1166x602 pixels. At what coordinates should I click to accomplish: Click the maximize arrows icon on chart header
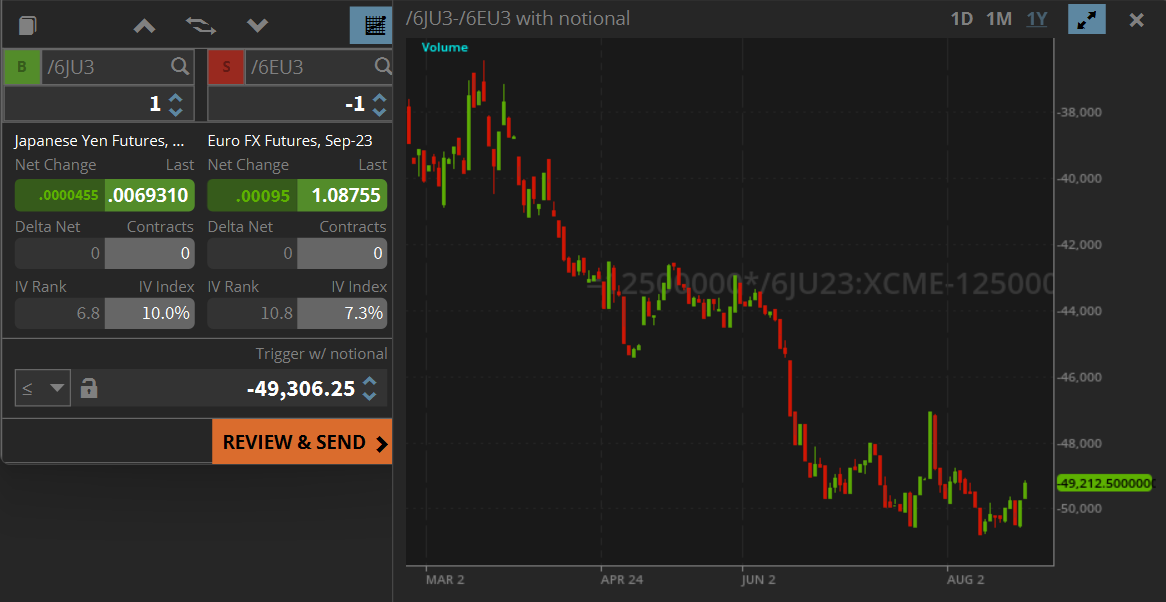(x=1087, y=19)
